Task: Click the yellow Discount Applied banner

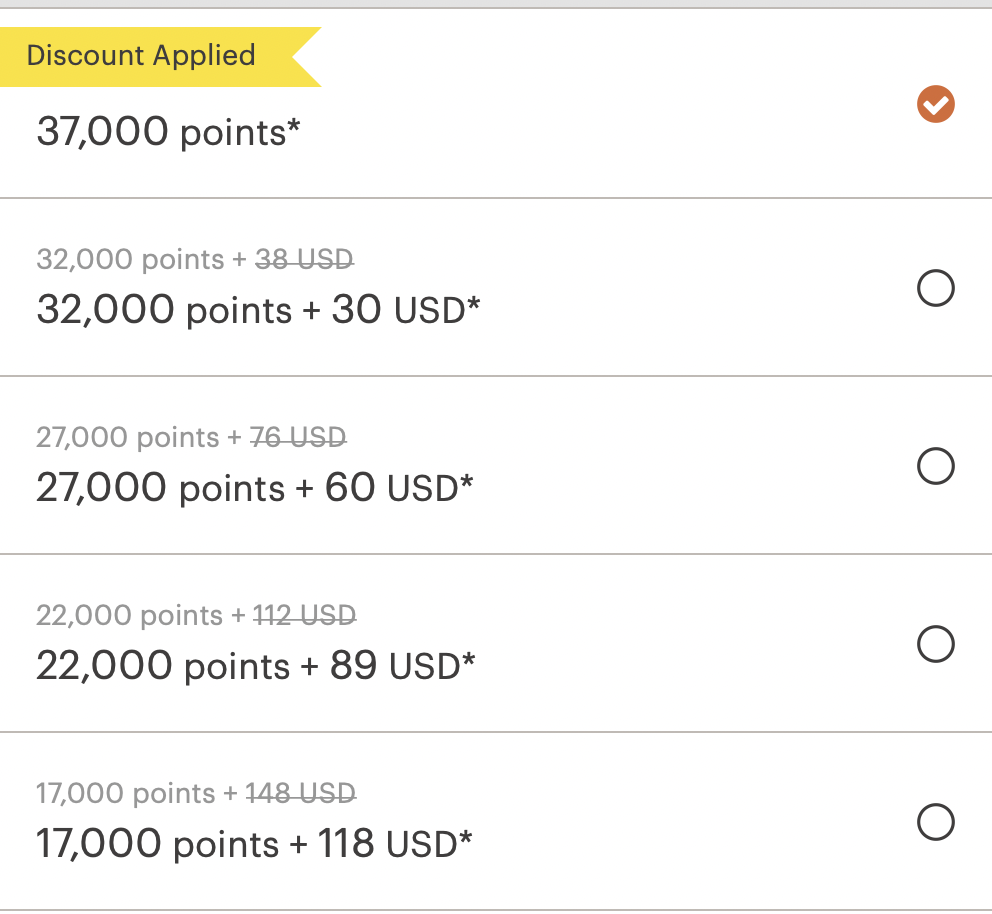Action: click(x=161, y=57)
